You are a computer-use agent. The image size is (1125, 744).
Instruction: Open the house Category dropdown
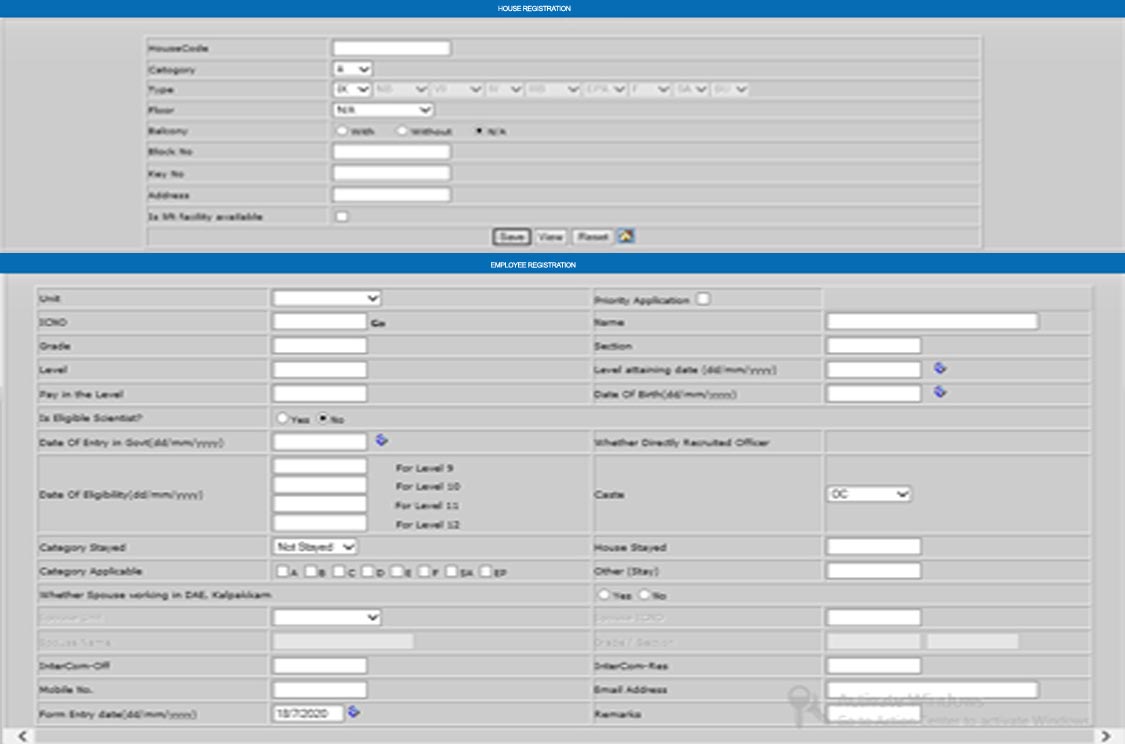352,69
